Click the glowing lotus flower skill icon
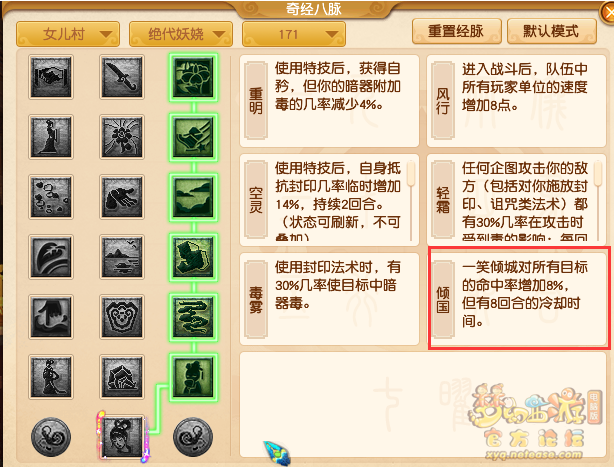This screenshot has height=467, width=614. point(193,77)
